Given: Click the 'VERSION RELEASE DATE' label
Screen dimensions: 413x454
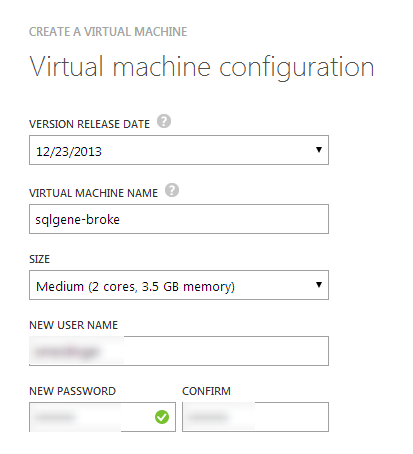Looking at the screenshot, I should click(89, 124).
